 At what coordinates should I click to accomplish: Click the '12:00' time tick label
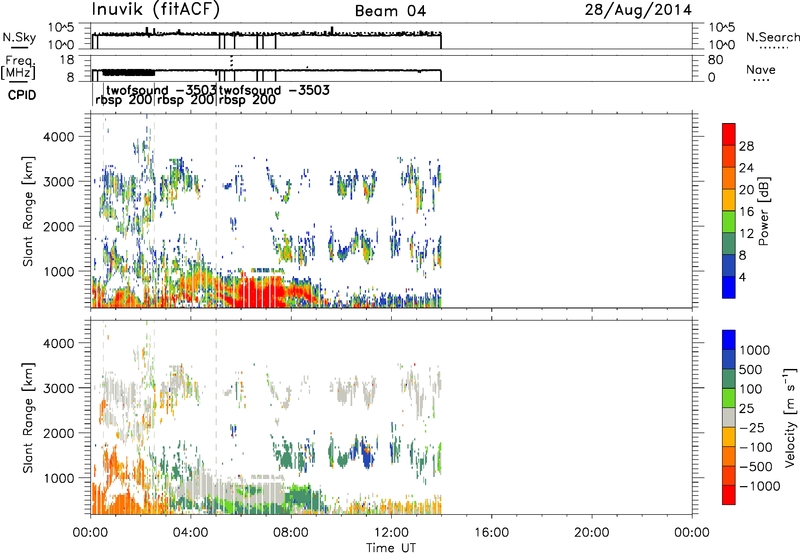point(391,533)
